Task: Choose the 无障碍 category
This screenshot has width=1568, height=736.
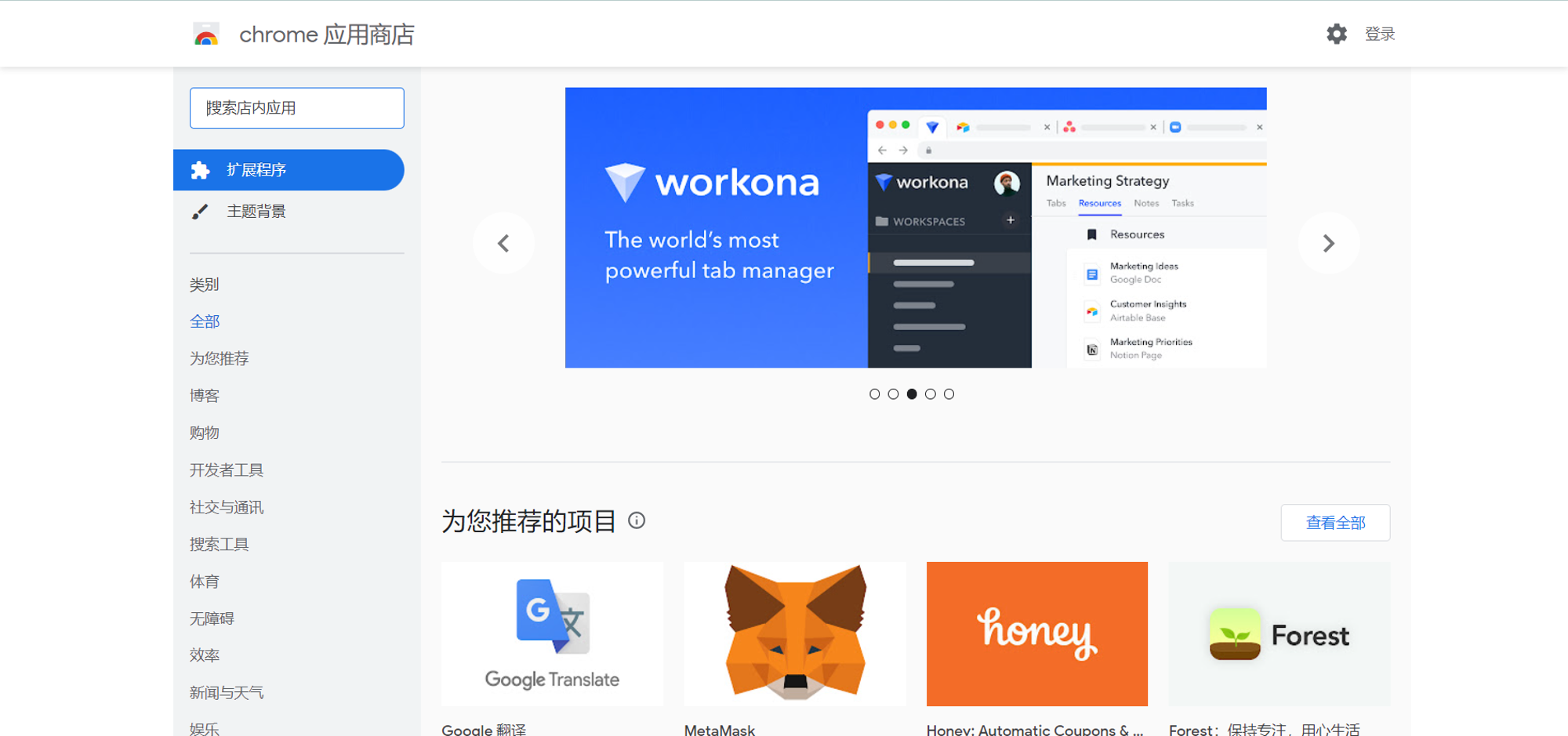Action: (212, 618)
